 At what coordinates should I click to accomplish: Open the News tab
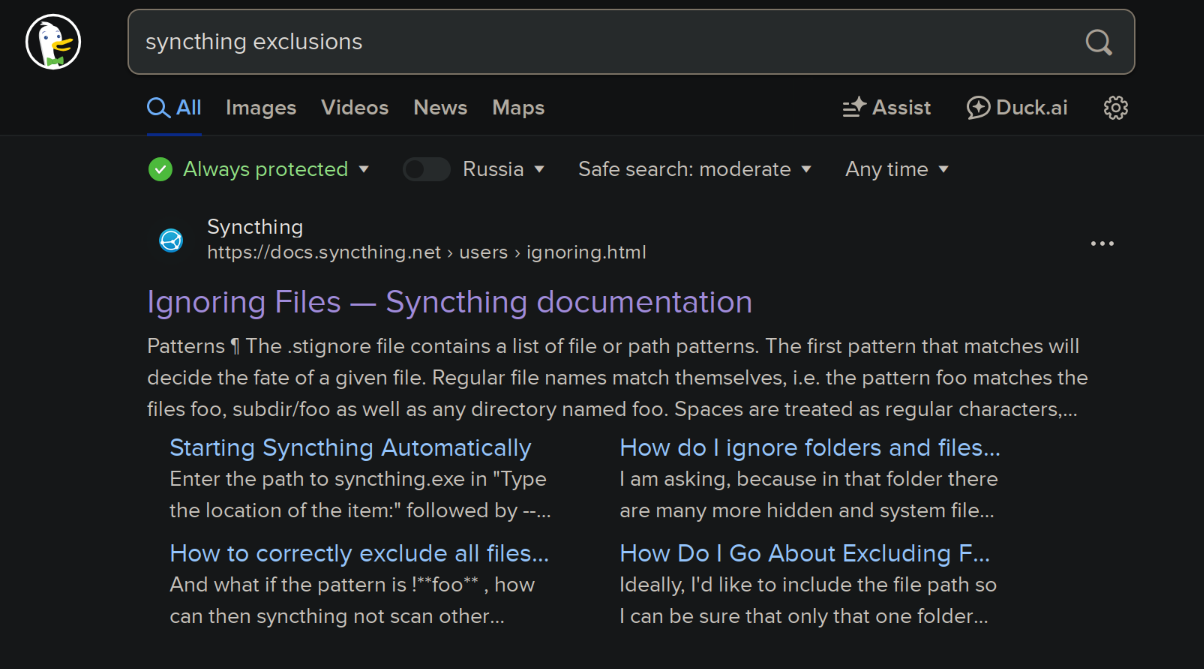point(440,108)
